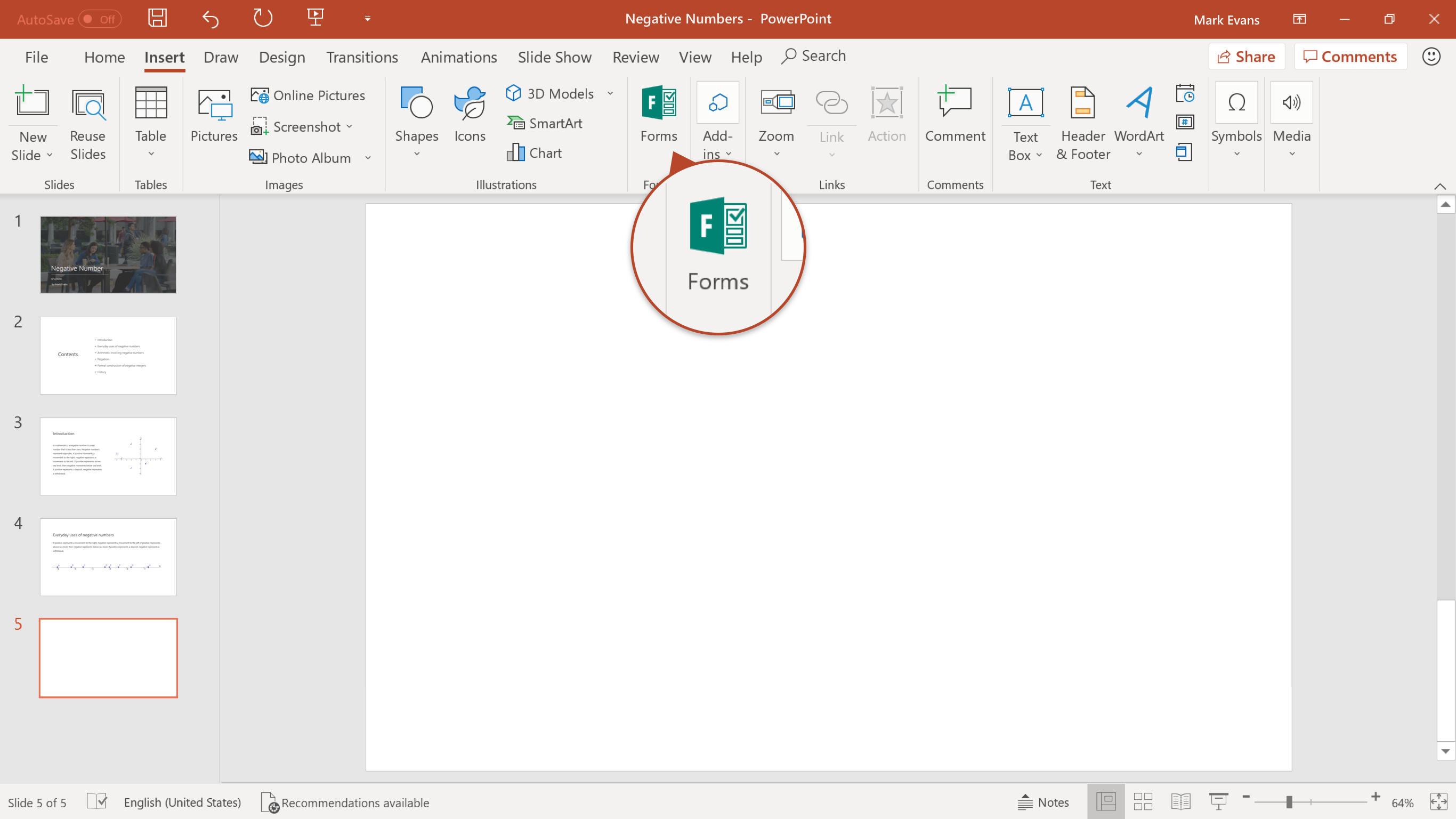1456x819 pixels.
Task: Insert a Chart
Action: coord(534,153)
